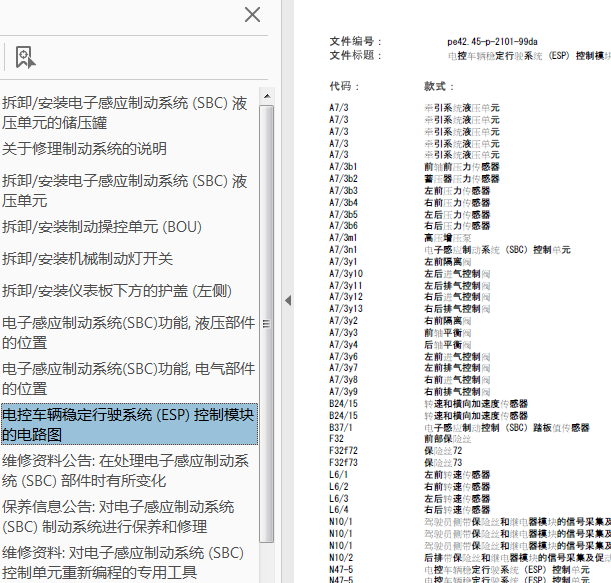Viewport: 611px width, 583px height.
Task: Click the 文件标题 label
Action: (355, 55)
